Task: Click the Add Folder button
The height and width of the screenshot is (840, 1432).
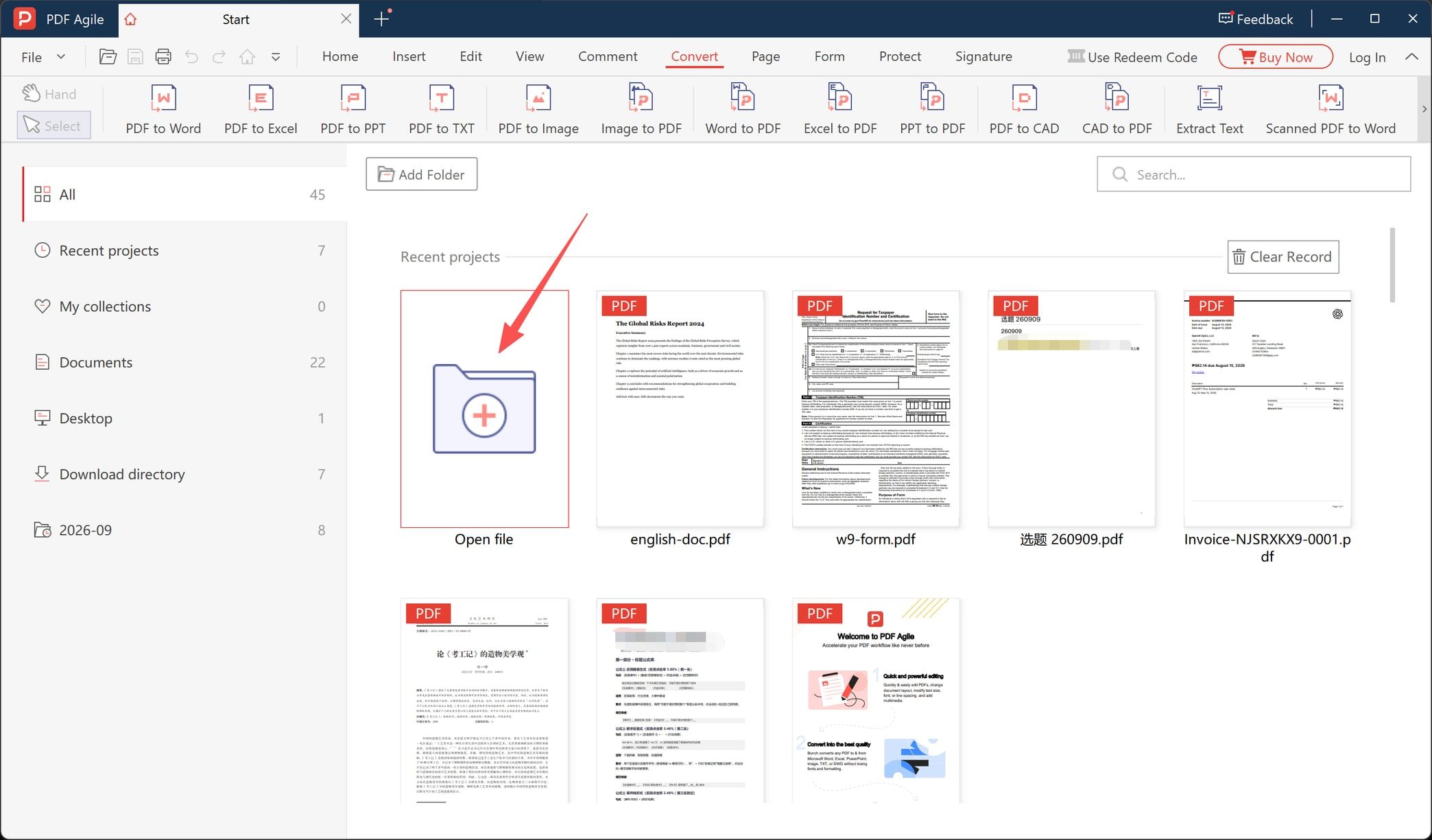Action: coord(422,174)
